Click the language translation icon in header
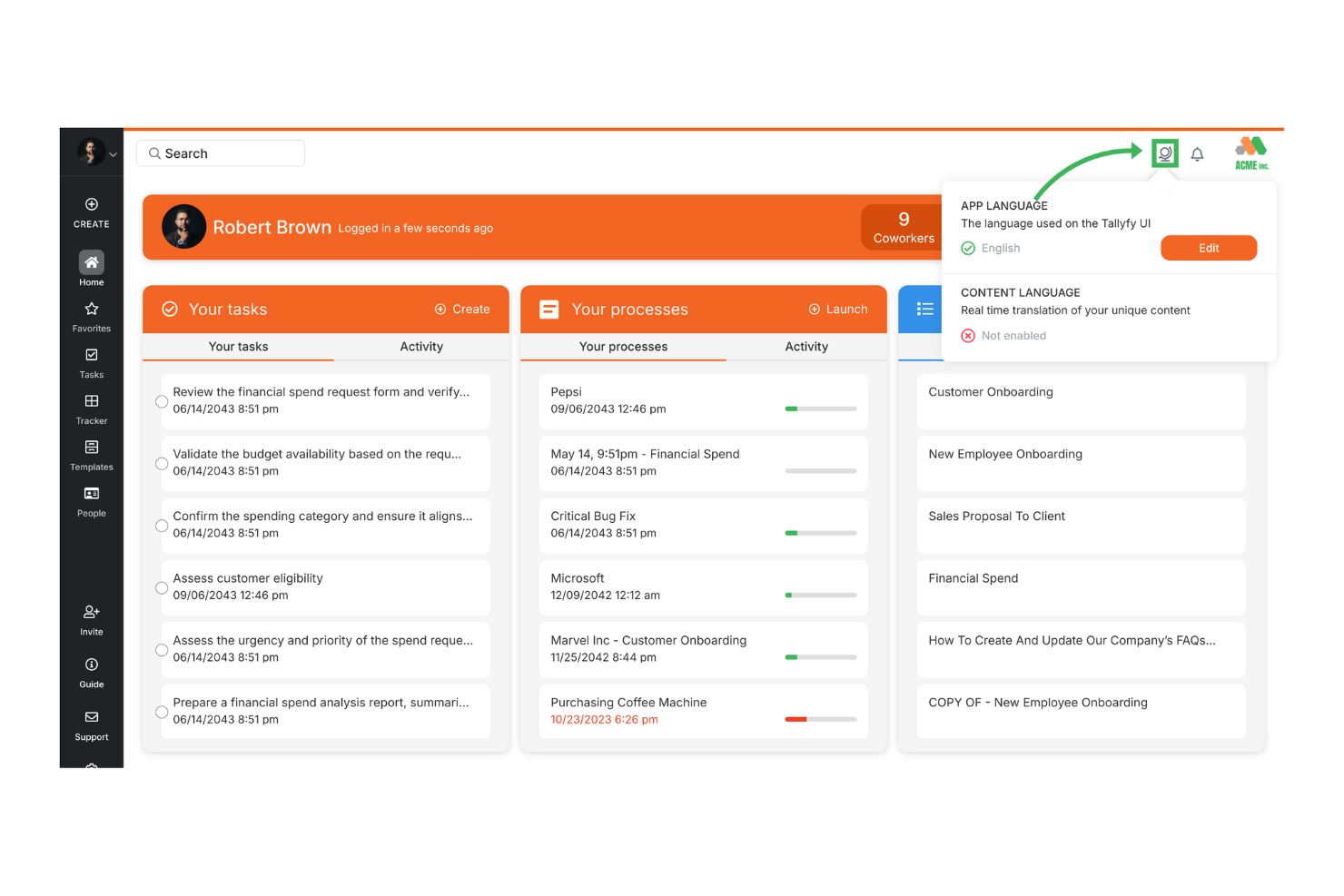The height and width of the screenshot is (896, 1344). click(x=1165, y=153)
